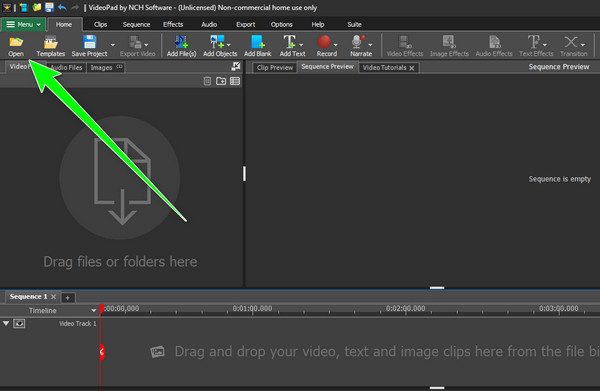Viewport: 600px width, 391px height.
Task: Open the Options ribbon tab
Action: click(282, 24)
